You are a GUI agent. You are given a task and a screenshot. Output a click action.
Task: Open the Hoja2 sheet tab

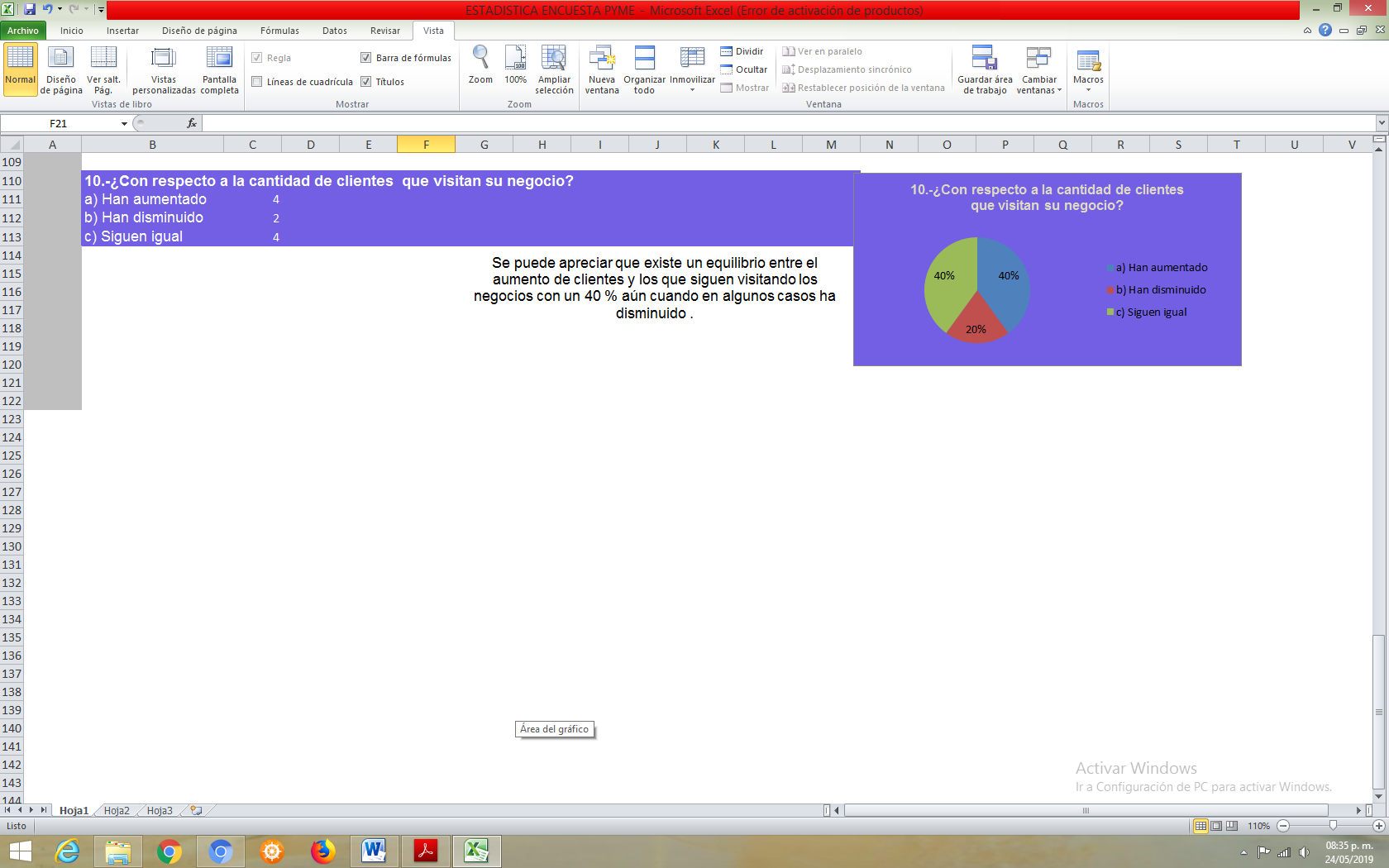117,811
